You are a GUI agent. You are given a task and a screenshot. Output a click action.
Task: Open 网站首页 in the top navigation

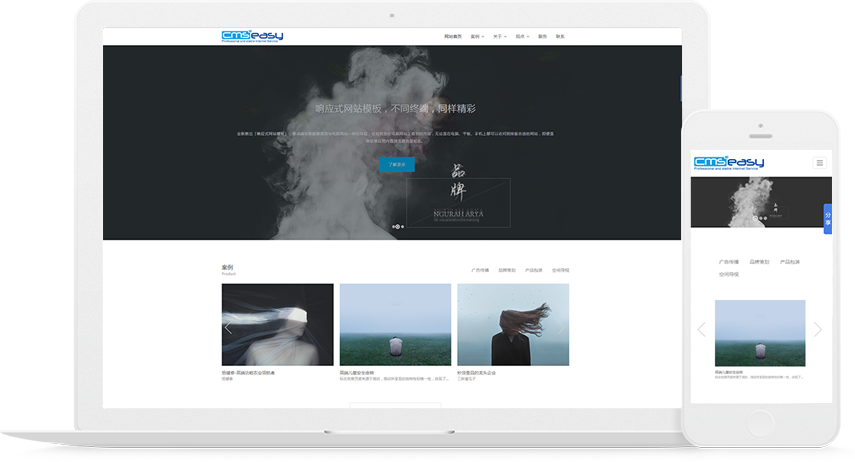tap(453, 36)
